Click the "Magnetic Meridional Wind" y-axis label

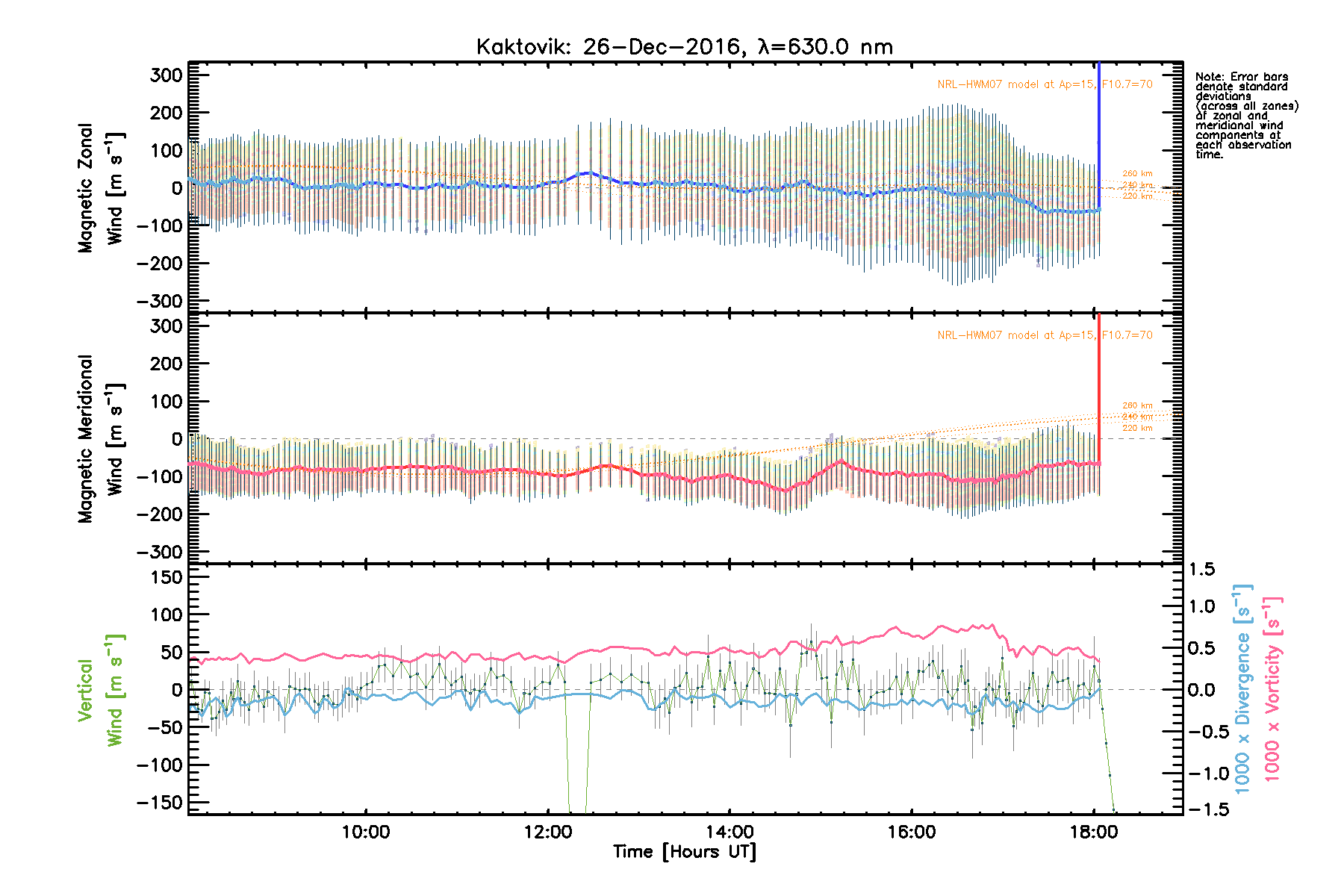100,438
